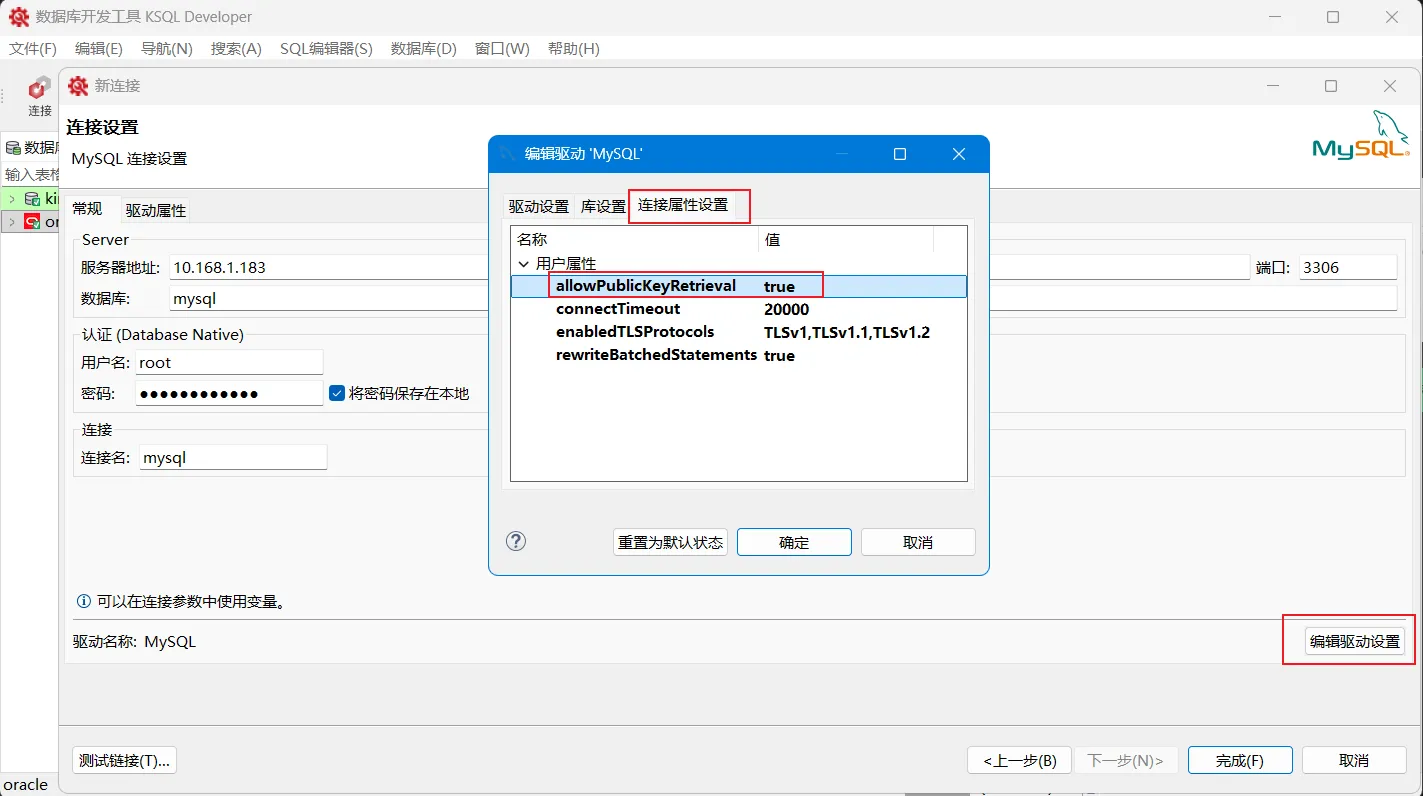Click the ki MySQL database icon in sidebar
This screenshot has width=1423, height=796.
pyautogui.click(x=34, y=198)
